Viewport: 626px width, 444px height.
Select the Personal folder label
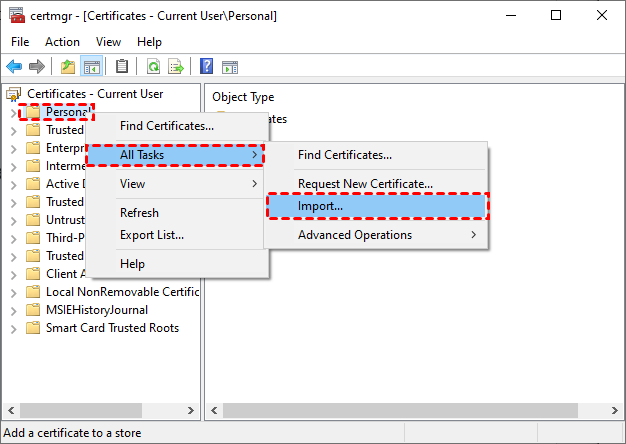click(x=68, y=112)
